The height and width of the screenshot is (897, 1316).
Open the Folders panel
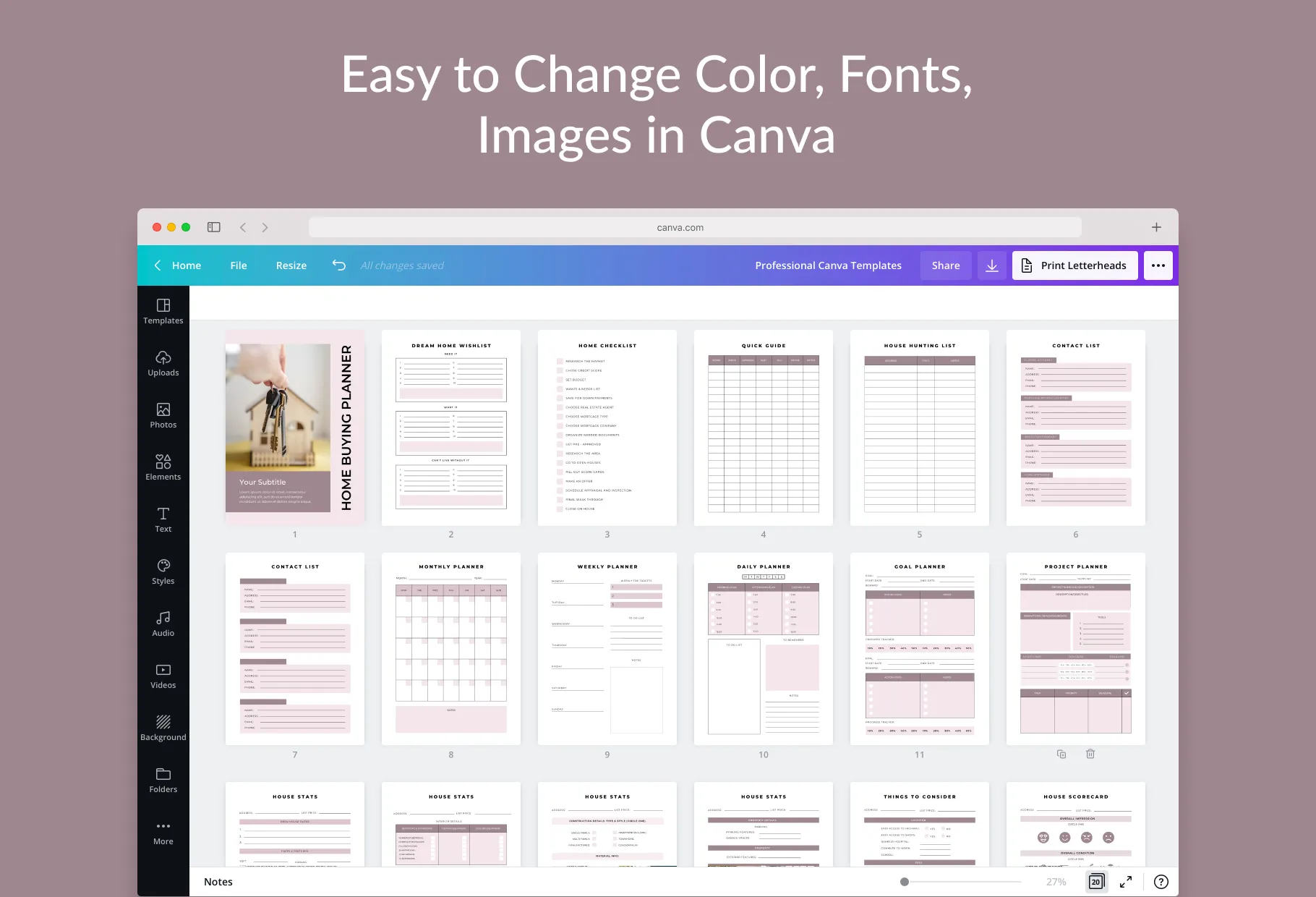point(163,781)
